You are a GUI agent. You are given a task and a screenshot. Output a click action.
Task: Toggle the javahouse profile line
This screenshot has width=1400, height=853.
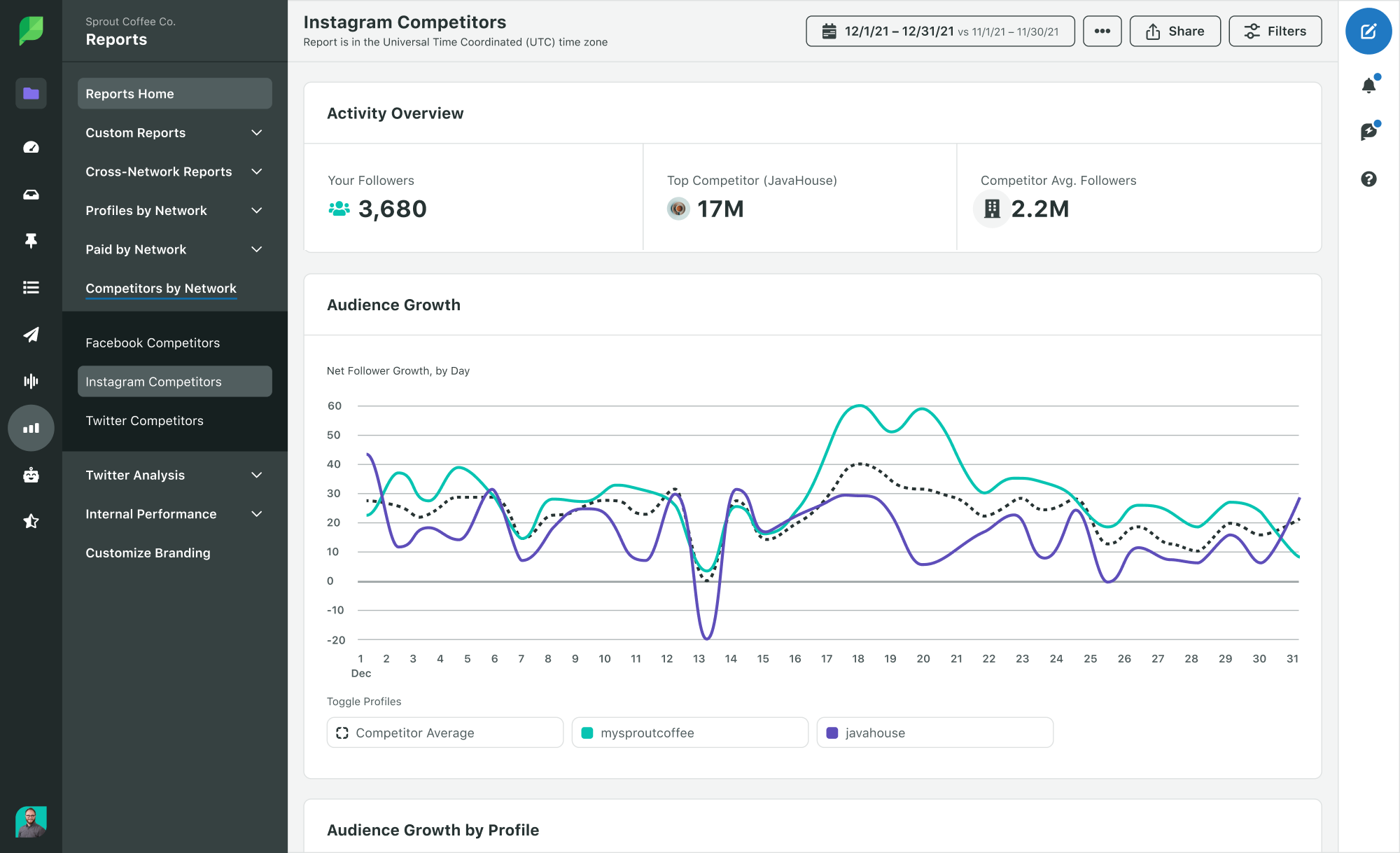(x=933, y=732)
